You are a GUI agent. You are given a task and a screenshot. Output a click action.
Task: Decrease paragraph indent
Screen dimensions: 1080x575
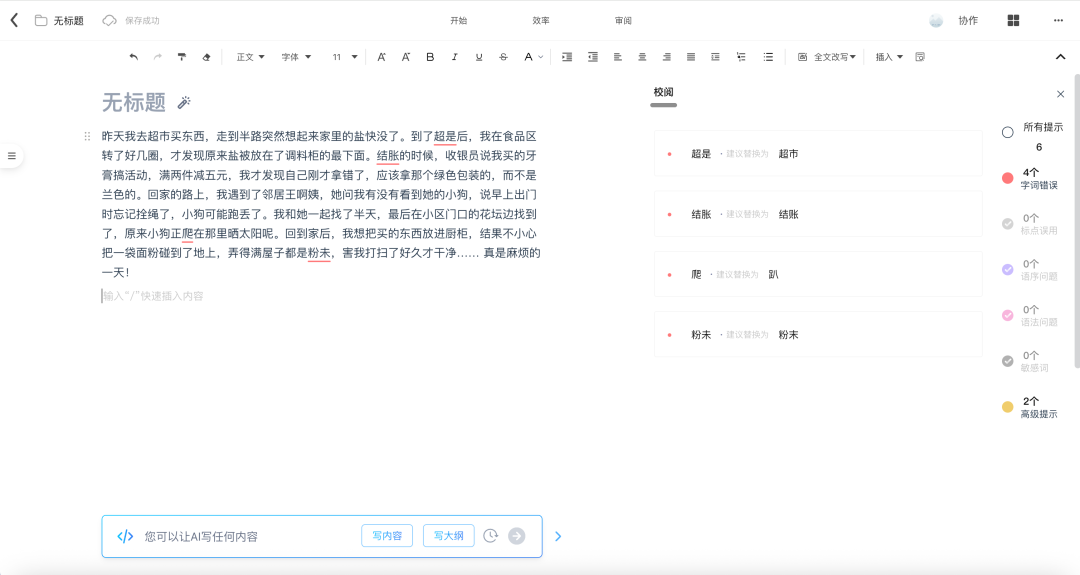[x=592, y=57]
